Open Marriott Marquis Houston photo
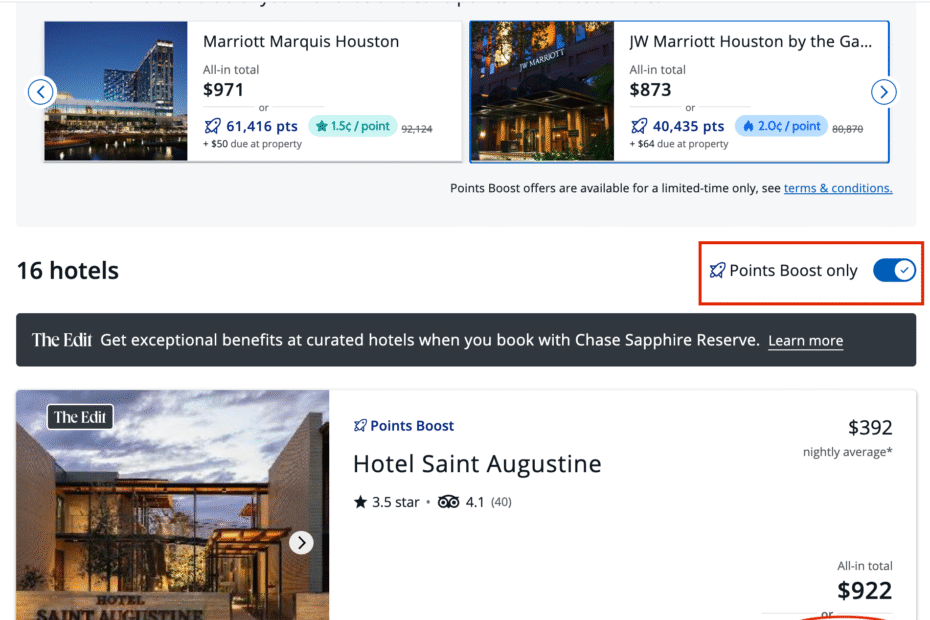Viewport: 930px width, 620px height. click(116, 91)
